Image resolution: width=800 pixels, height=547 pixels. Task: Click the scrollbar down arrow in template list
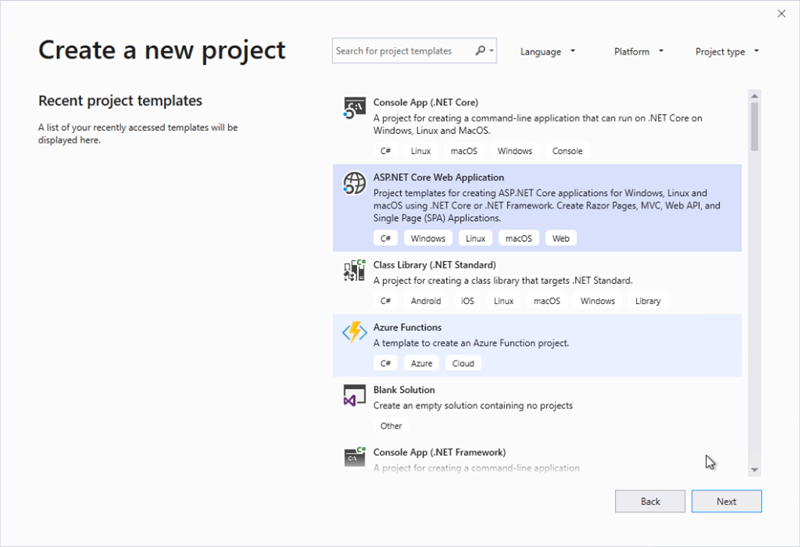tap(754, 469)
